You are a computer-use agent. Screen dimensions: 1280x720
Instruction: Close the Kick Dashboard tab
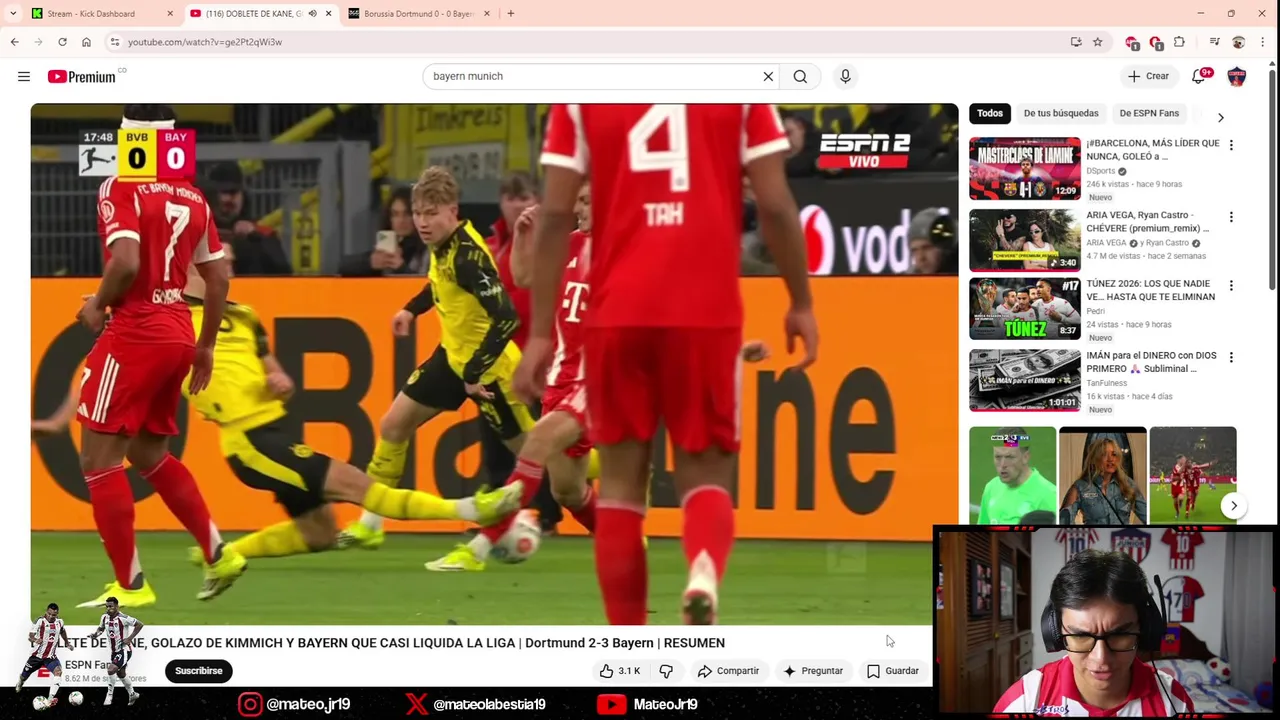pos(170,14)
